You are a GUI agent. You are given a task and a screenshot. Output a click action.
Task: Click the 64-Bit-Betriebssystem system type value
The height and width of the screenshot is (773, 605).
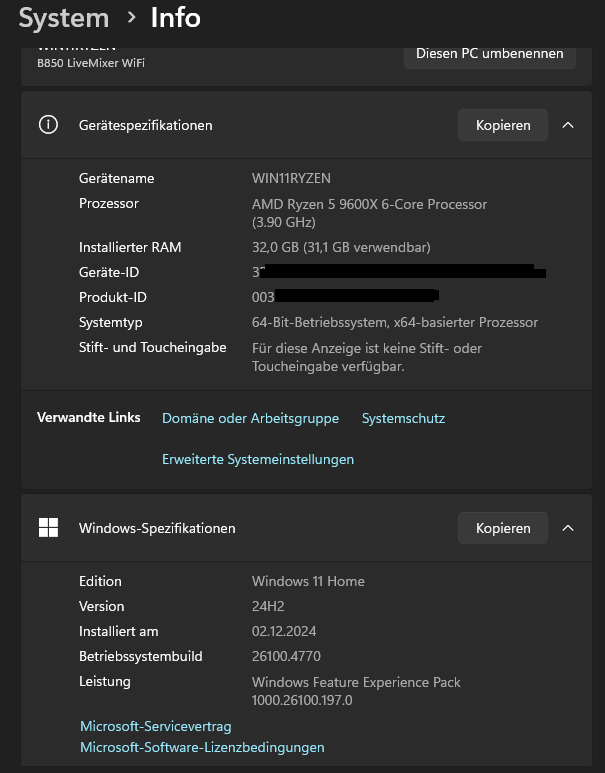point(395,322)
